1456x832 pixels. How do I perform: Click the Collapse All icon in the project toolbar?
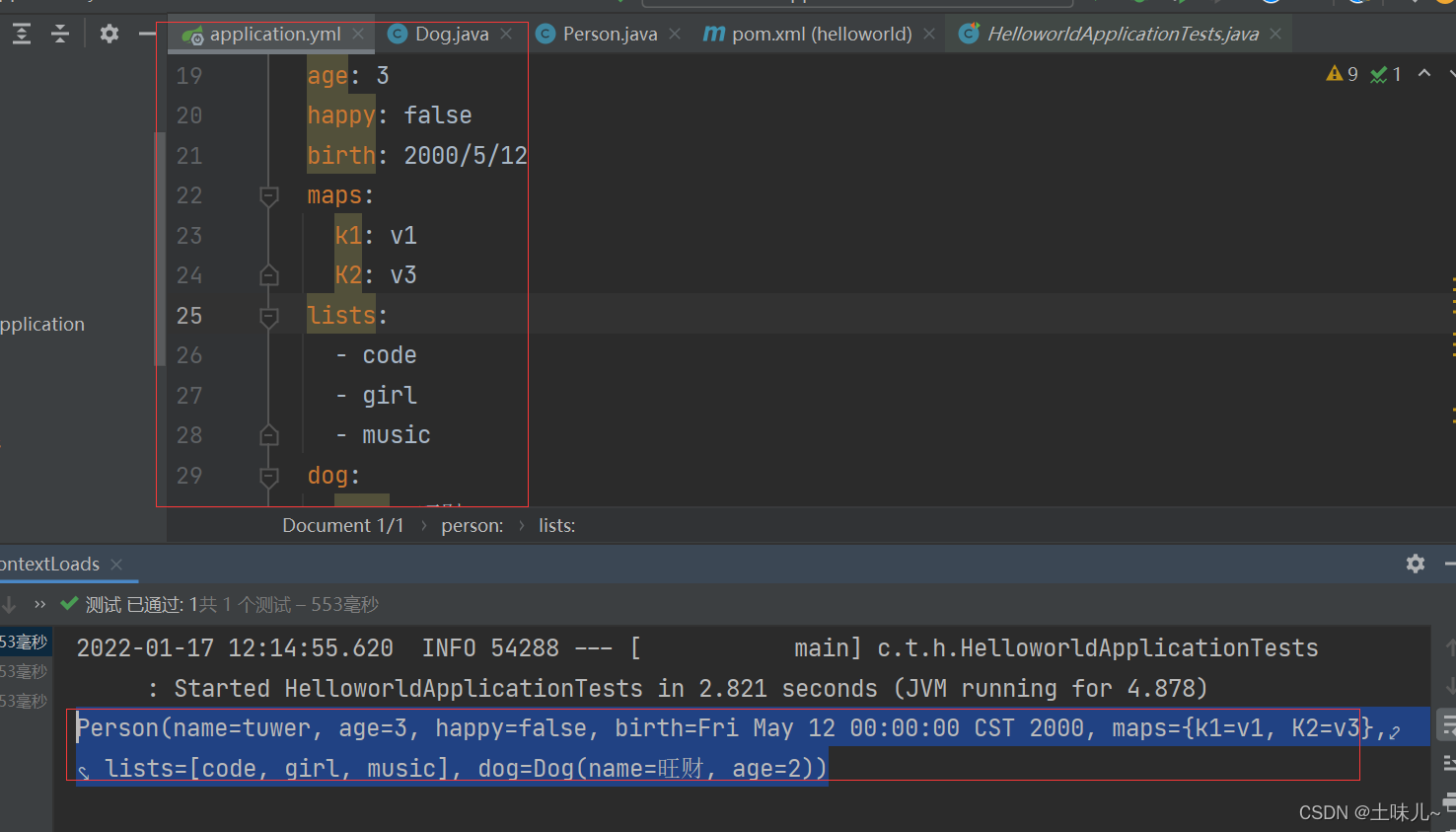click(60, 35)
